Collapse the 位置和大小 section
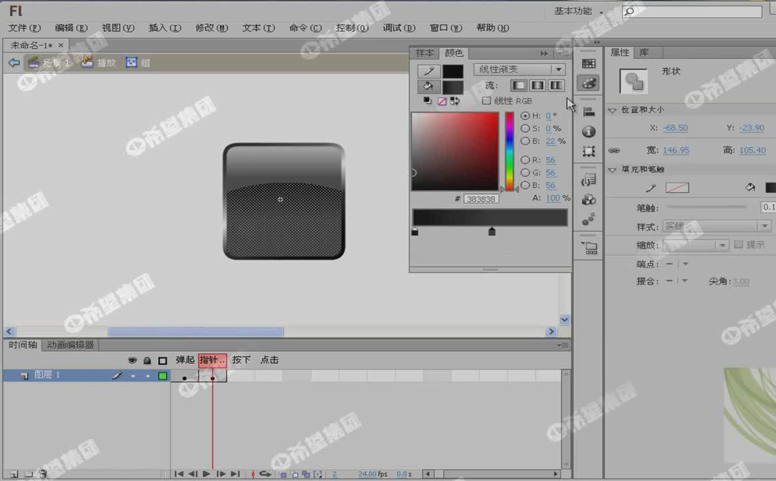Viewport: 776px width, 481px height. pyautogui.click(x=613, y=111)
